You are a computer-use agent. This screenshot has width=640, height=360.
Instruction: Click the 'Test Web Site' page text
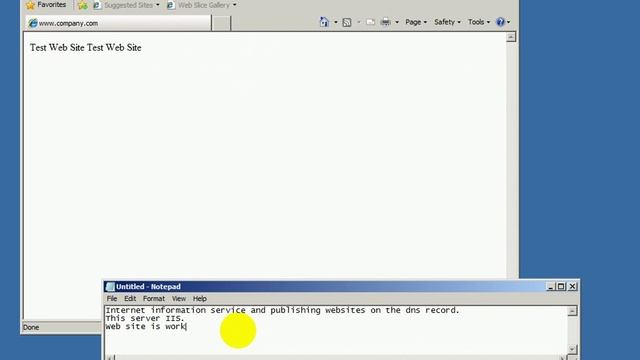point(85,48)
